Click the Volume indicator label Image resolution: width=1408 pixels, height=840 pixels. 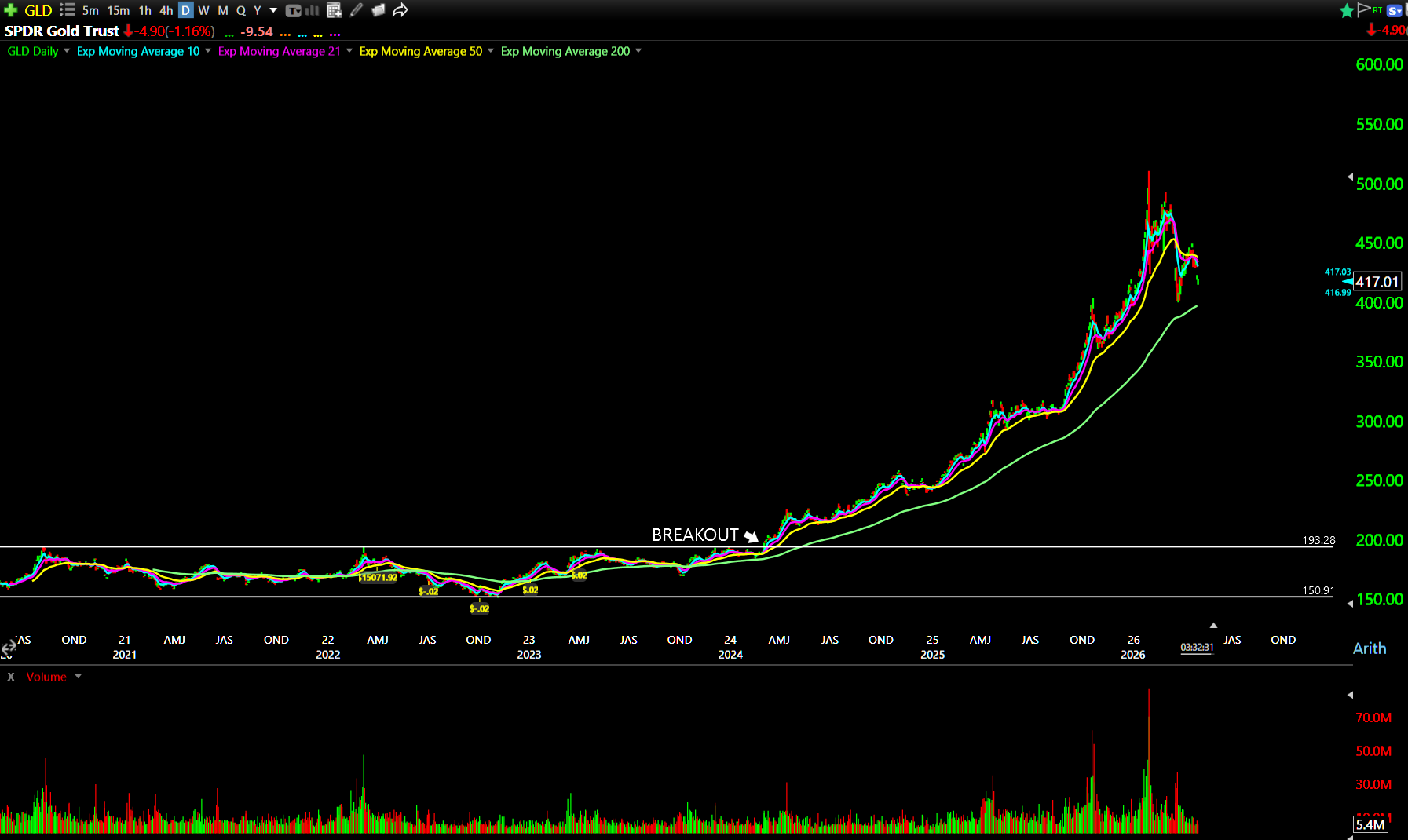tap(46, 677)
